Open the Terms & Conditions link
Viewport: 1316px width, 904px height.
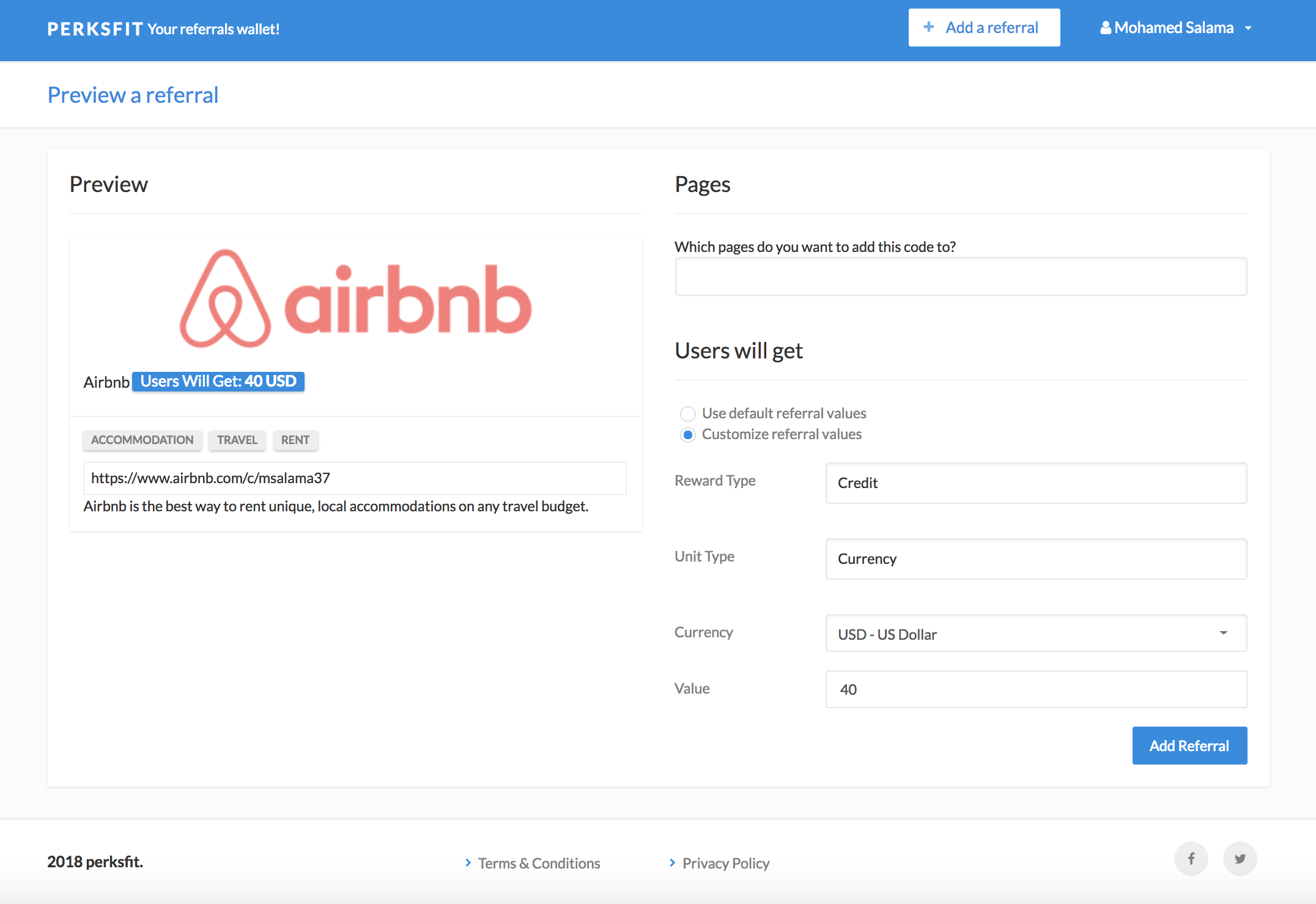[539, 863]
